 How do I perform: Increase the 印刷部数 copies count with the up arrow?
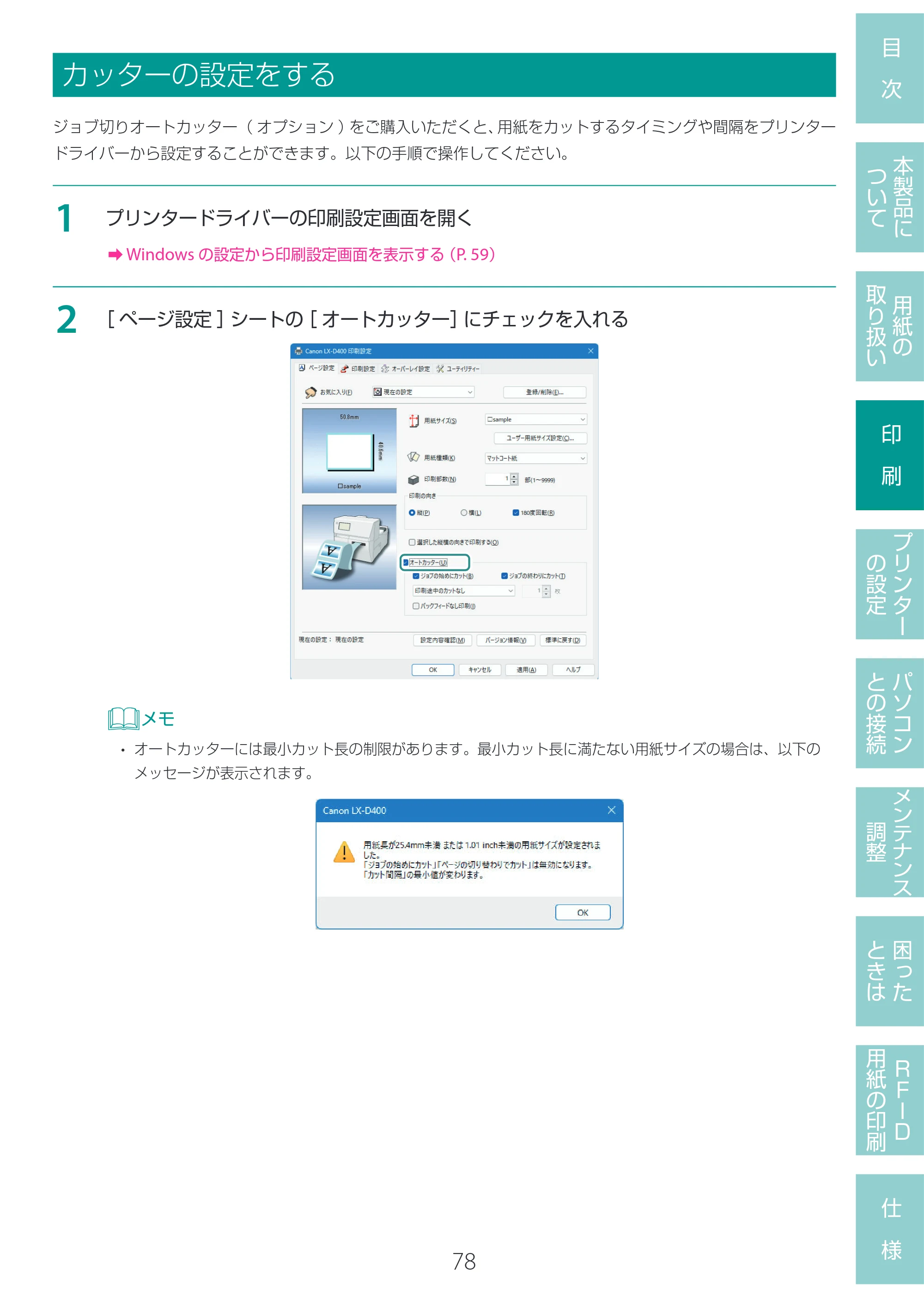tap(514, 476)
